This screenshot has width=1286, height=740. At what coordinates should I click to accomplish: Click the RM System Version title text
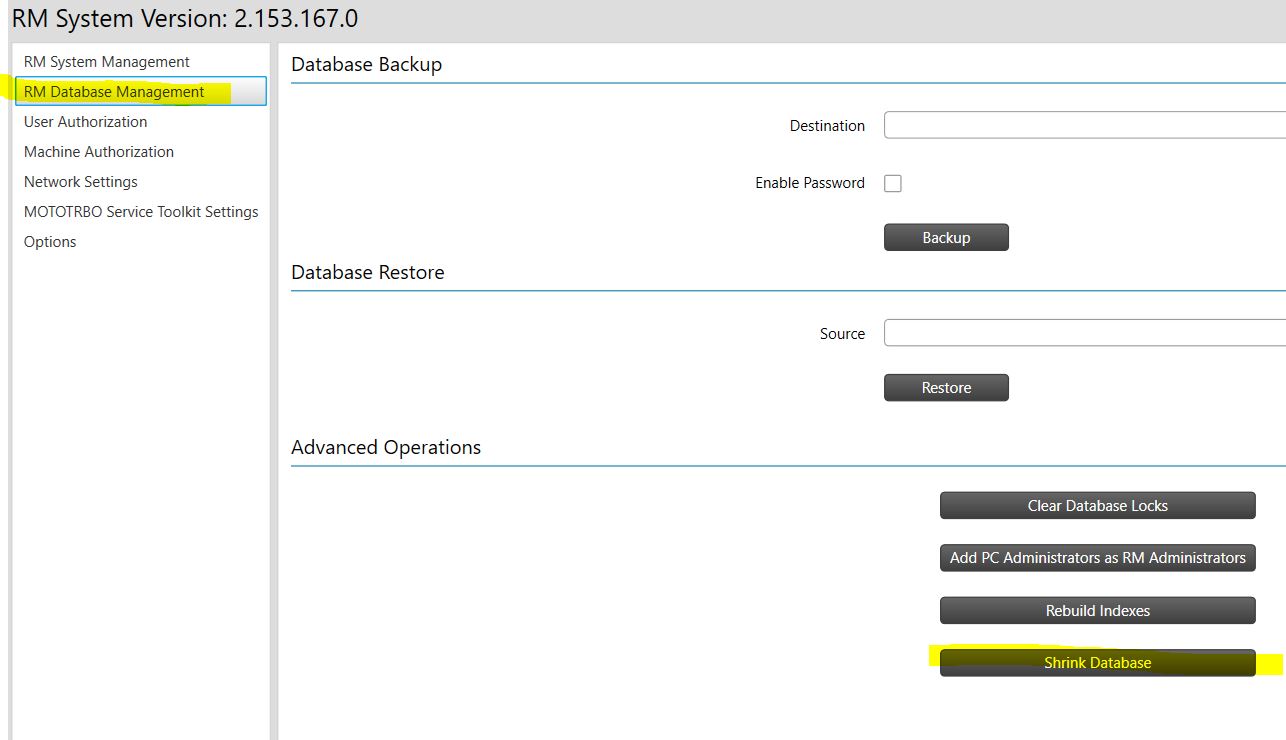185,19
